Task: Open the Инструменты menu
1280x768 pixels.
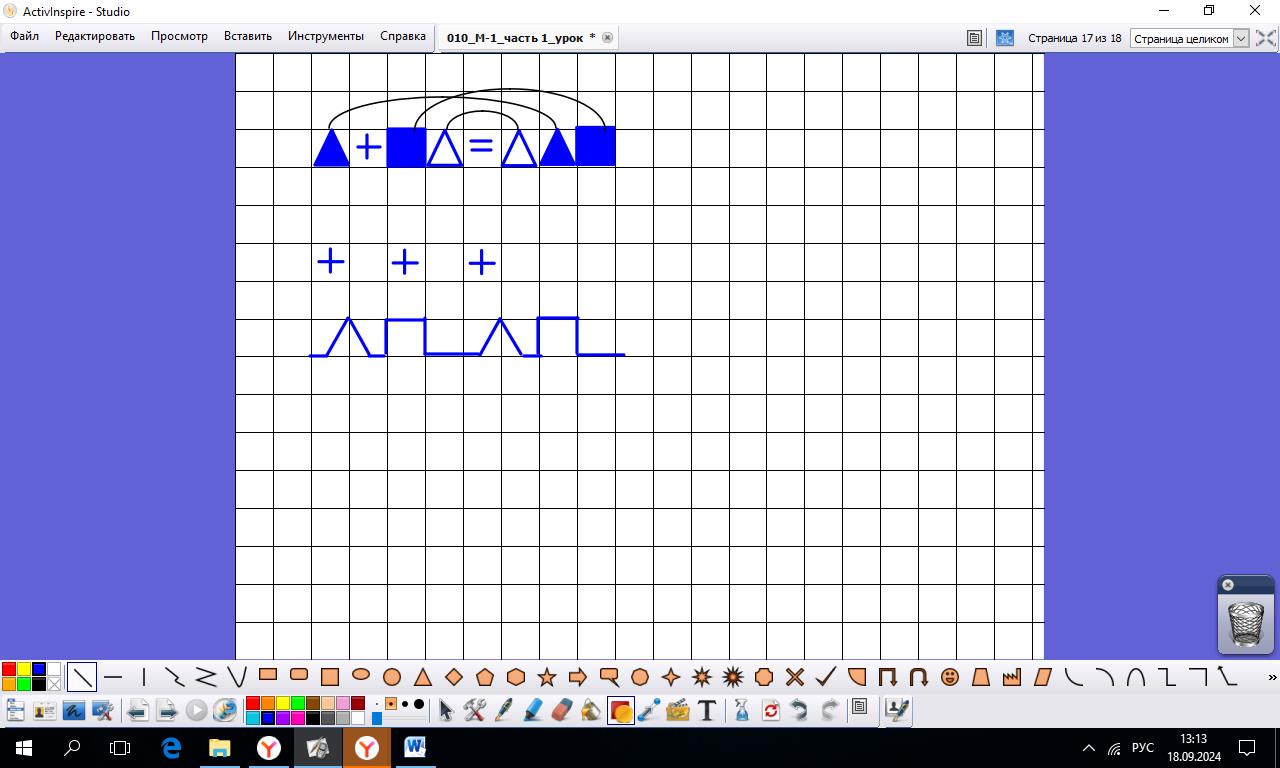Action: pos(326,36)
